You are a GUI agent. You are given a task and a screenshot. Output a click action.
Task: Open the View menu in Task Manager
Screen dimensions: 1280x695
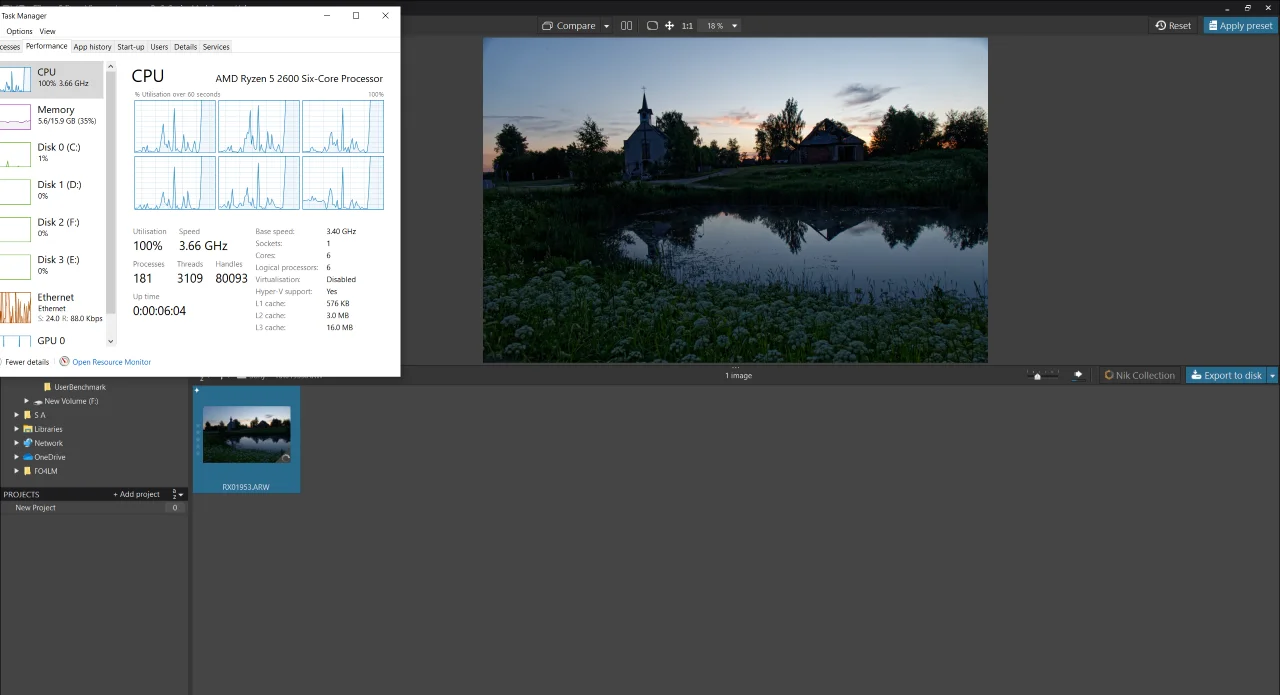coord(47,31)
